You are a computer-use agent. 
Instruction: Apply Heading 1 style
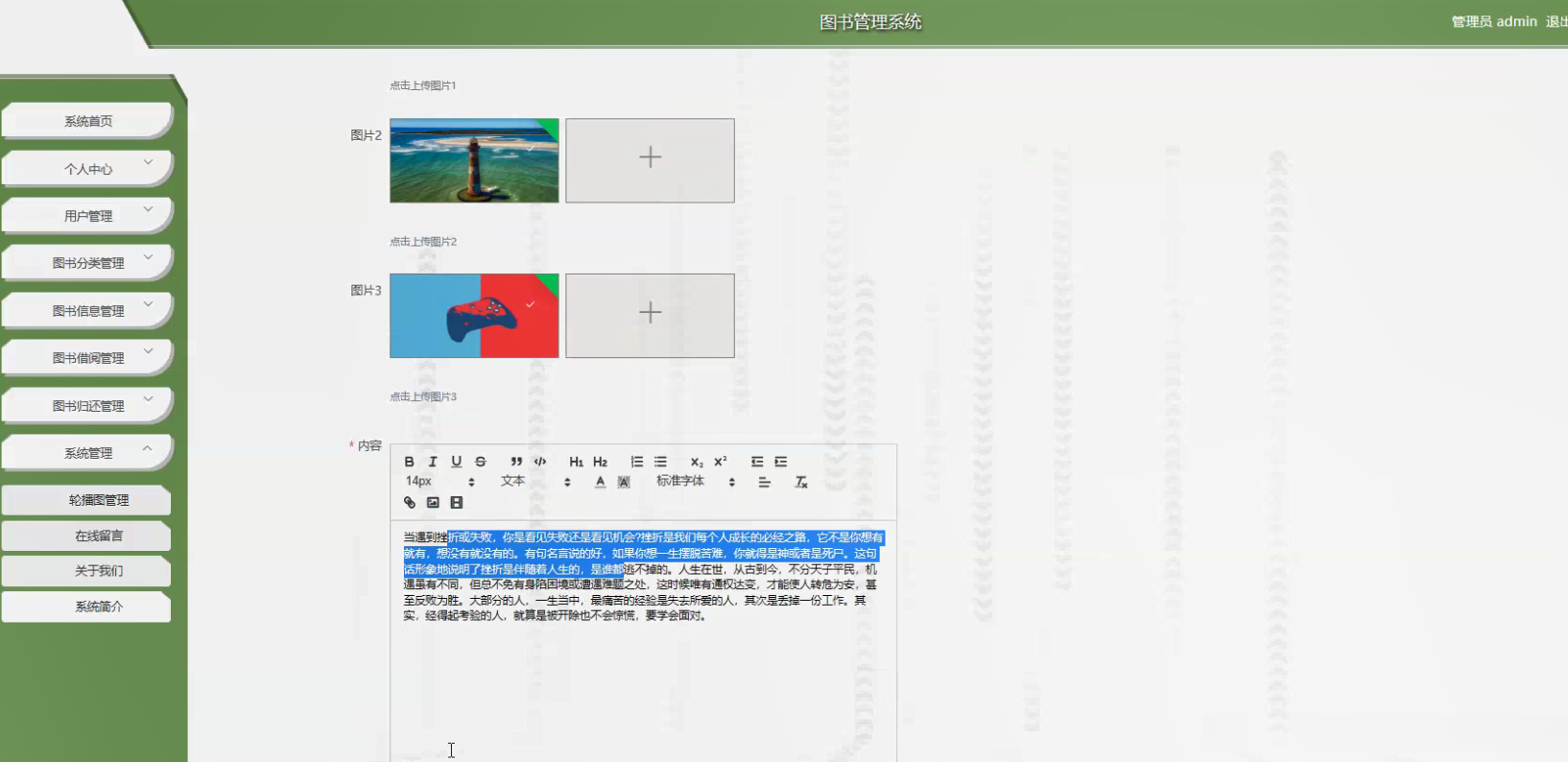(576, 462)
